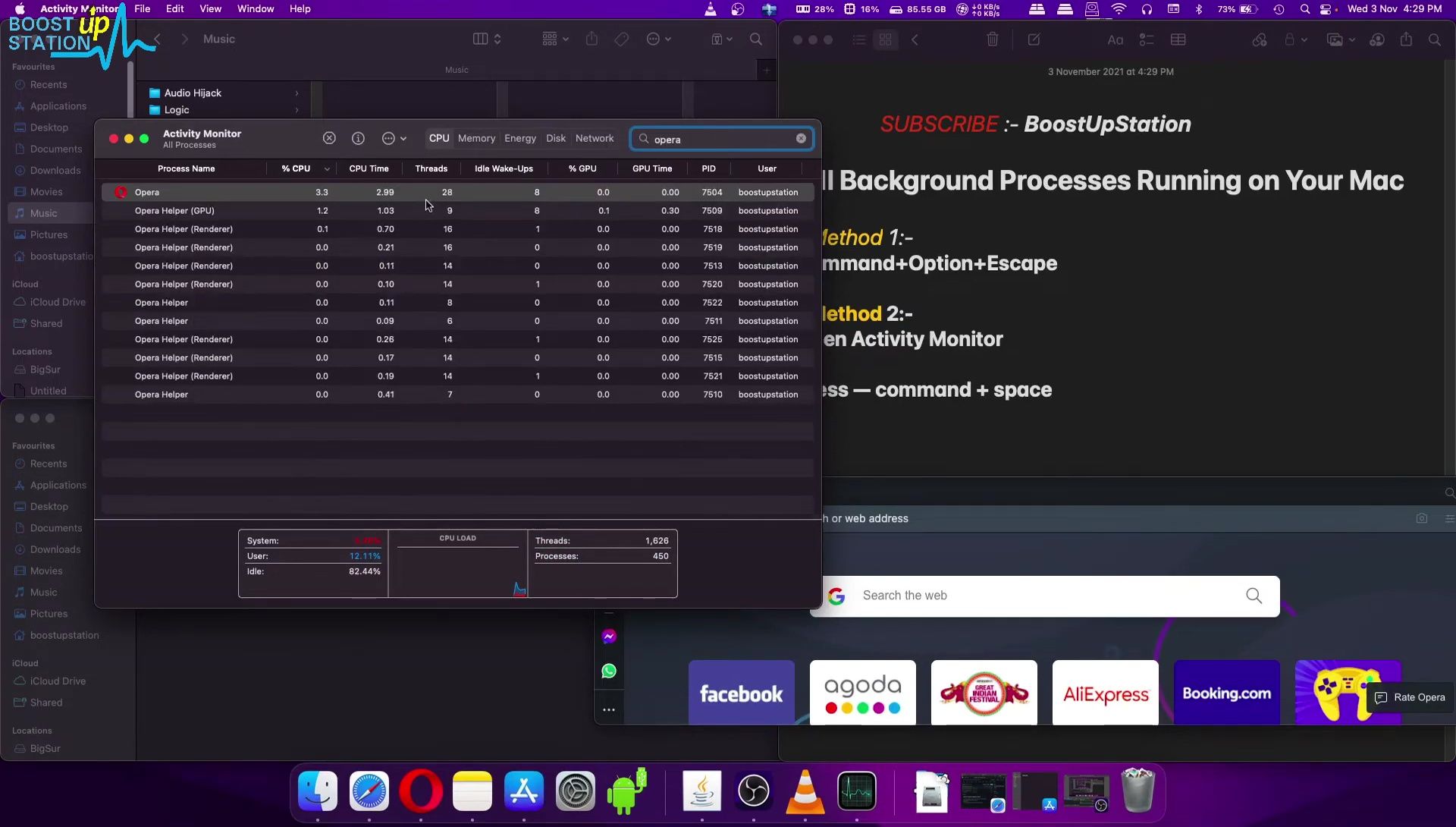Select the Opera Helper (GPU) process row
1456x827 pixels.
click(x=458, y=211)
